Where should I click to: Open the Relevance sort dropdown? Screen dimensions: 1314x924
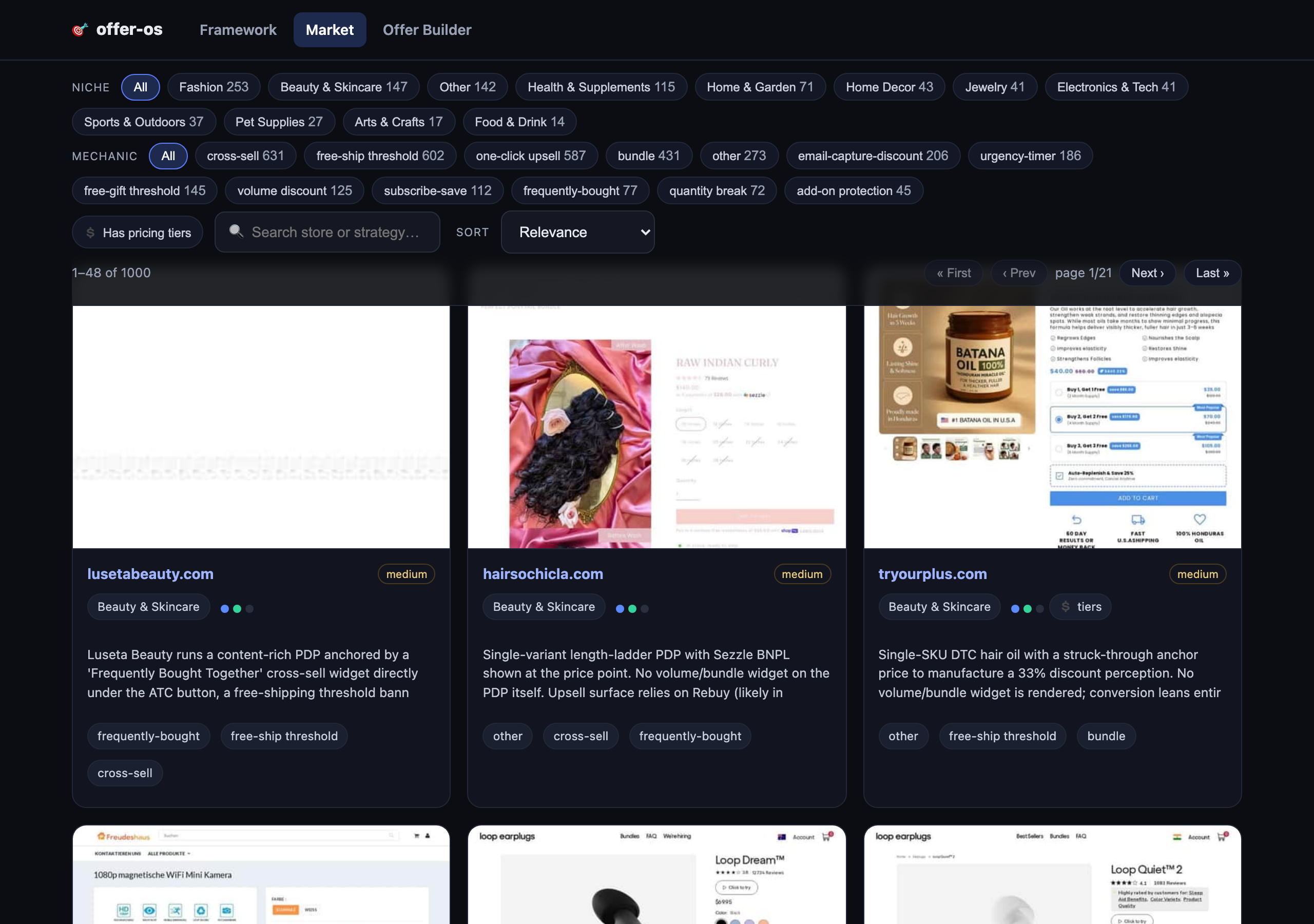tap(578, 232)
